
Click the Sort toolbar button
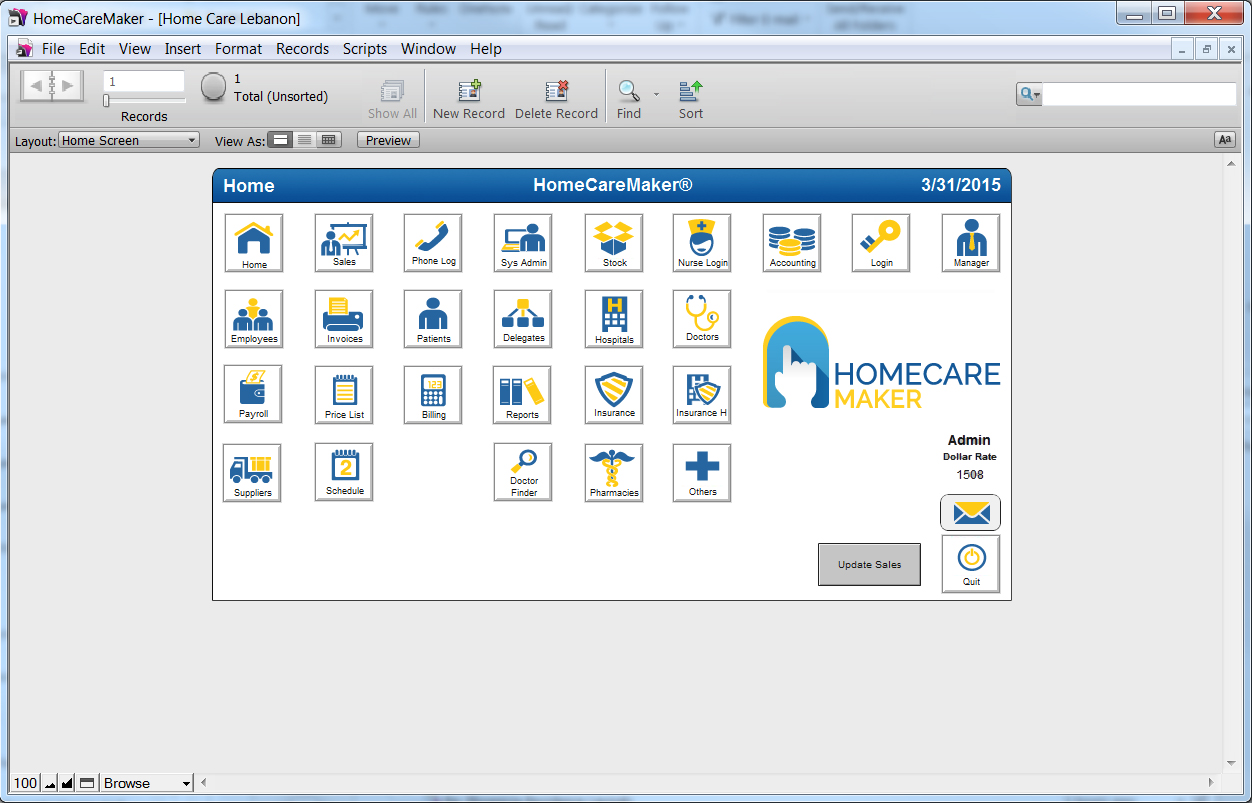[x=691, y=100]
